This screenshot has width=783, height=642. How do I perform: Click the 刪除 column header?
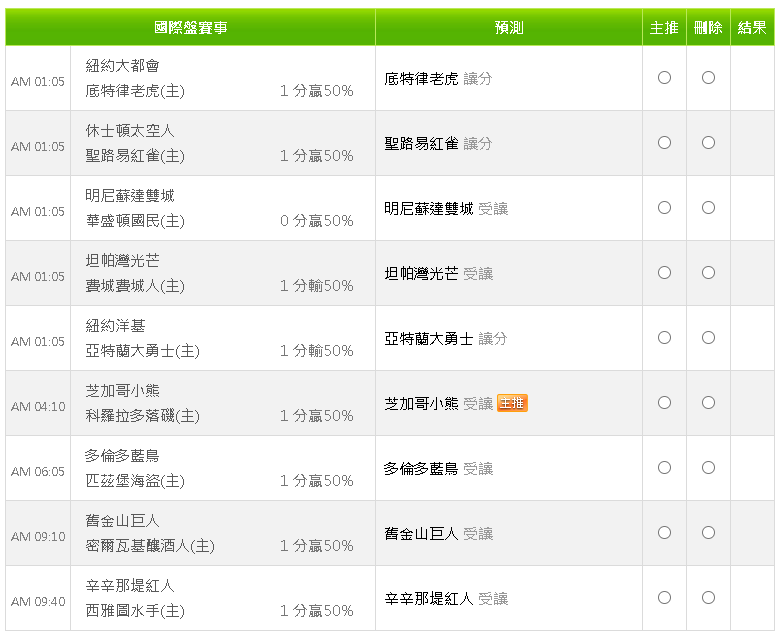pyautogui.click(x=708, y=27)
